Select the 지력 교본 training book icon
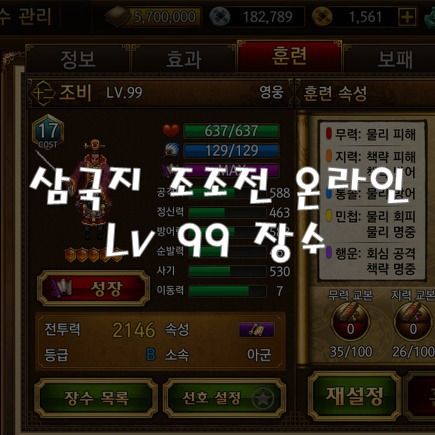Image resolution: width=435 pixels, height=435 pixels. tap(413, 322)
